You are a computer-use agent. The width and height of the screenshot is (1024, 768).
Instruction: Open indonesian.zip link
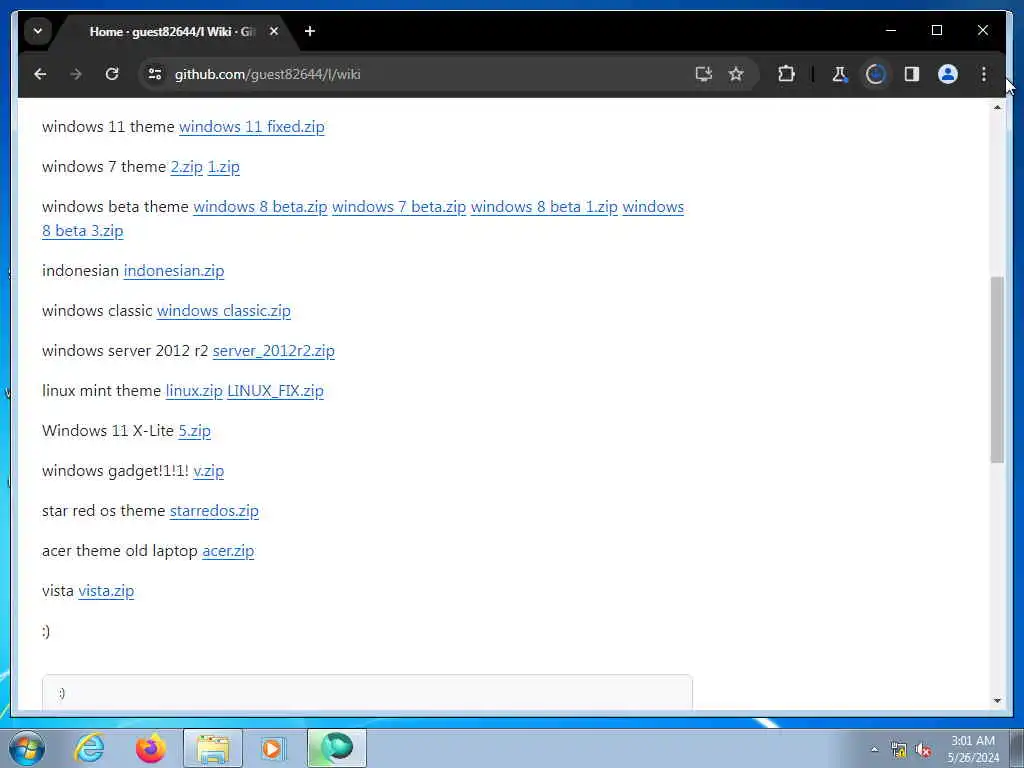(x=174, y=271)
